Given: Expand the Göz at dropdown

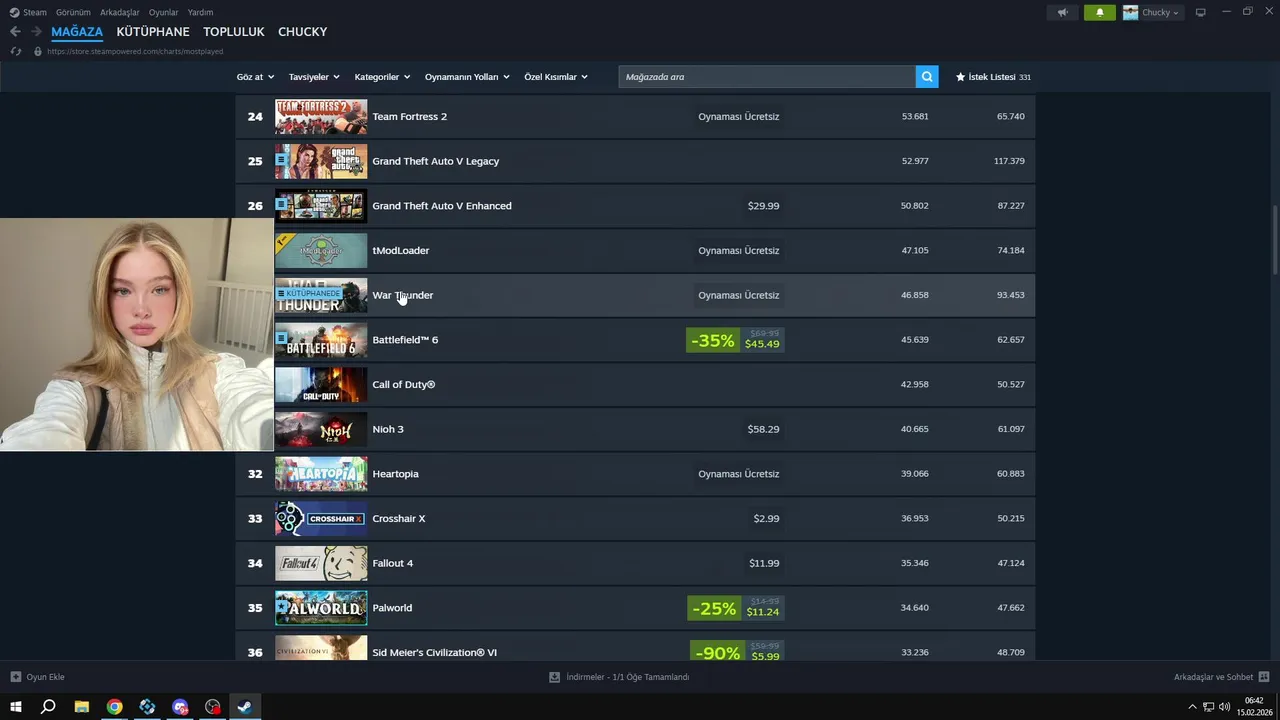Looking at the screenshot, I should pos(256,77).
